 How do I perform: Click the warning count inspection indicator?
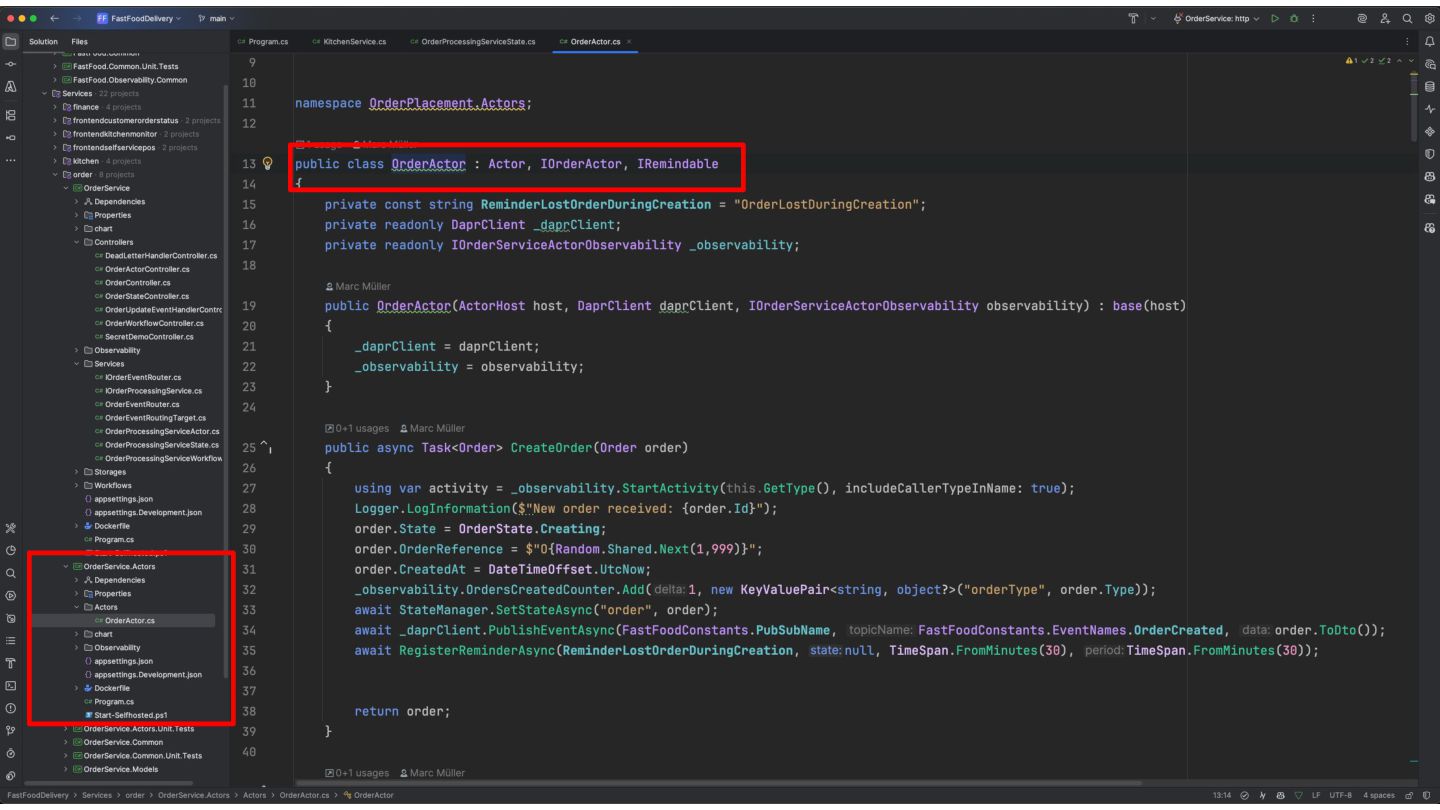pos(1353,63)
